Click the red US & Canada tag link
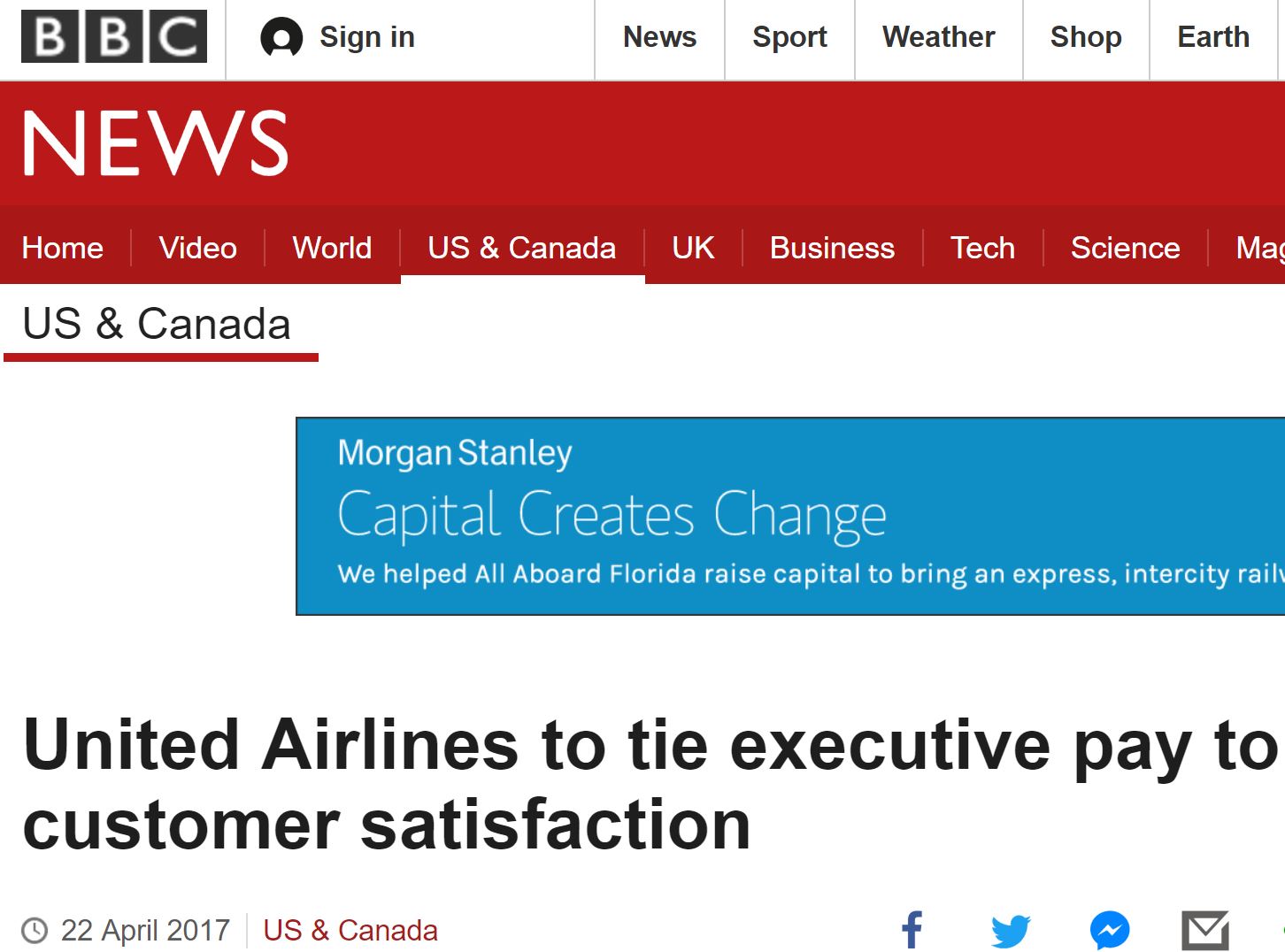The width and height of the screenshot is (1285, 952). 350,931
